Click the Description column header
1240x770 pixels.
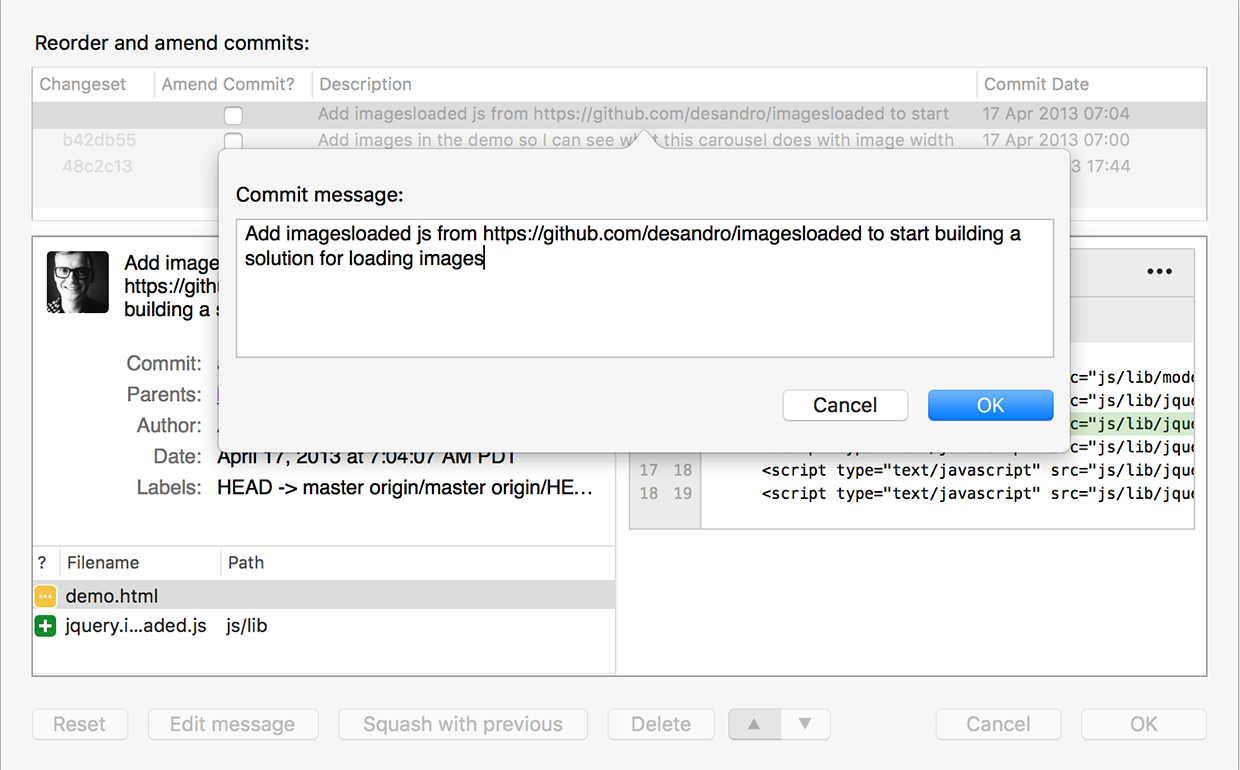point(365,84)
